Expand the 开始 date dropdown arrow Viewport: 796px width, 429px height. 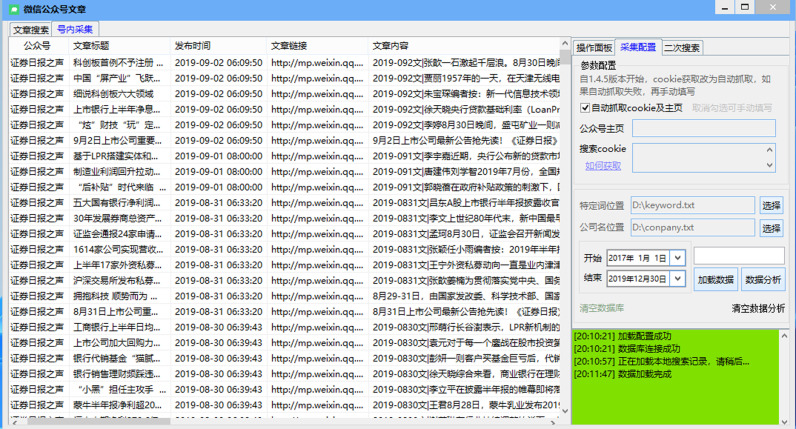678,258
